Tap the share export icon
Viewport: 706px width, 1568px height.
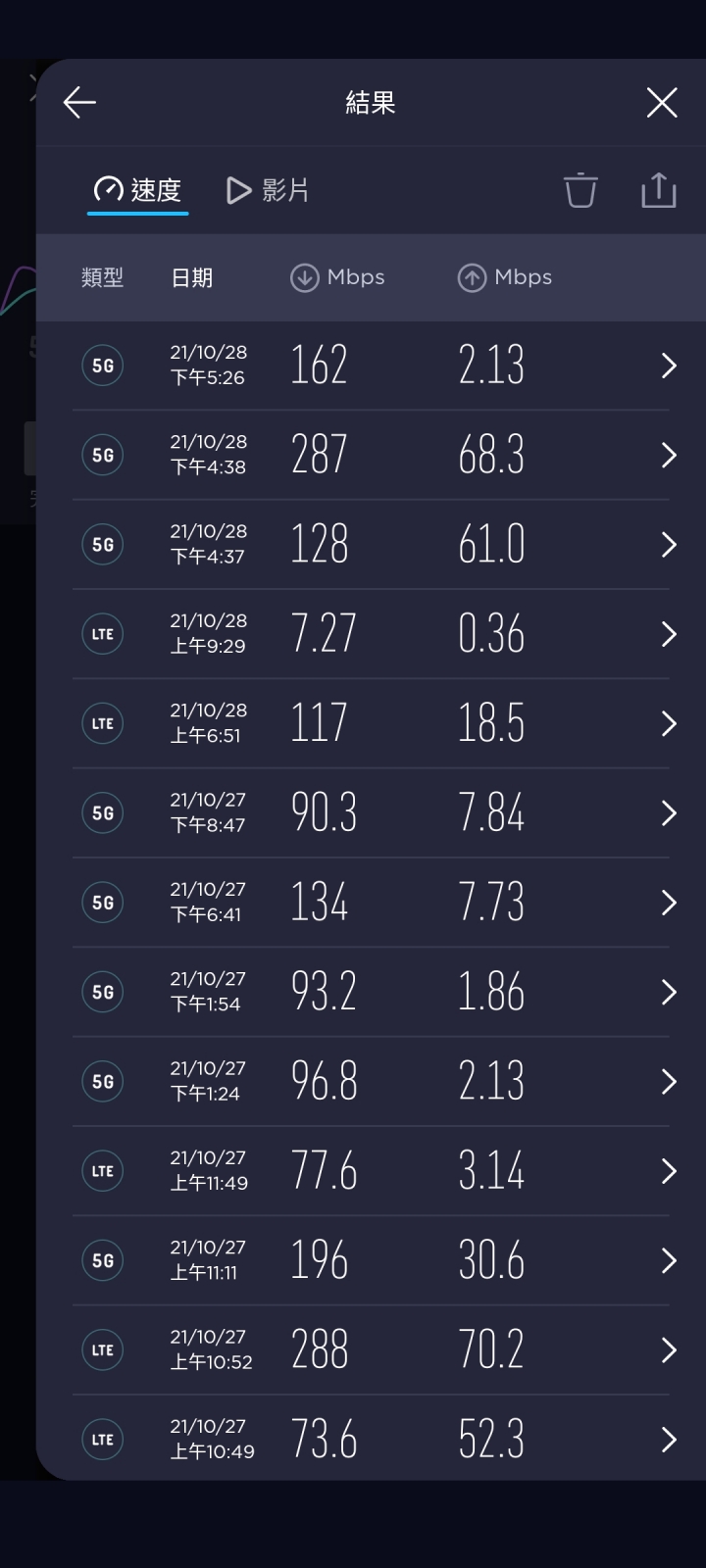pyautogui.click(x=659, y=190)
